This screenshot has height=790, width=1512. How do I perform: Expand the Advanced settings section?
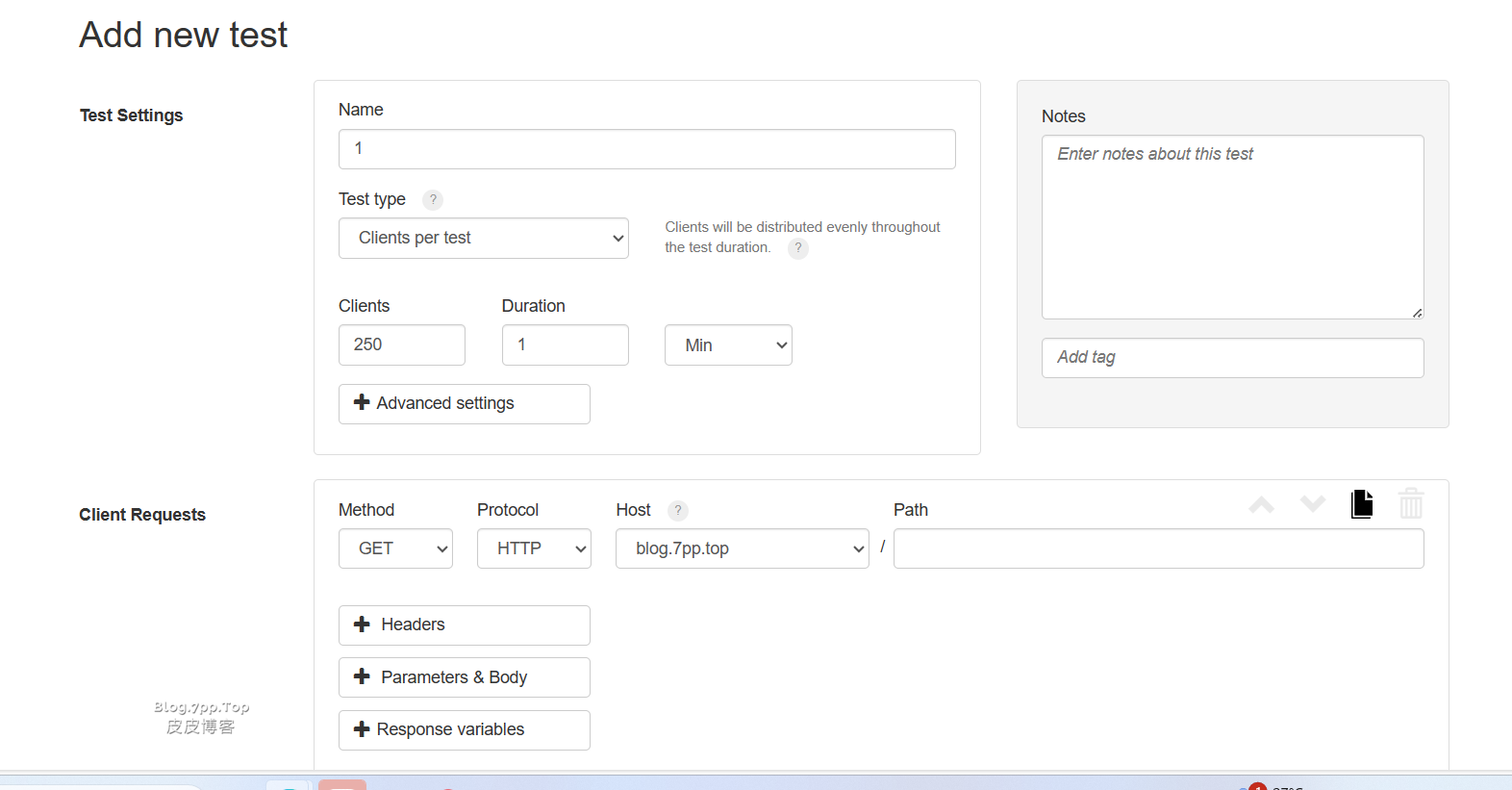click(464, 404)
